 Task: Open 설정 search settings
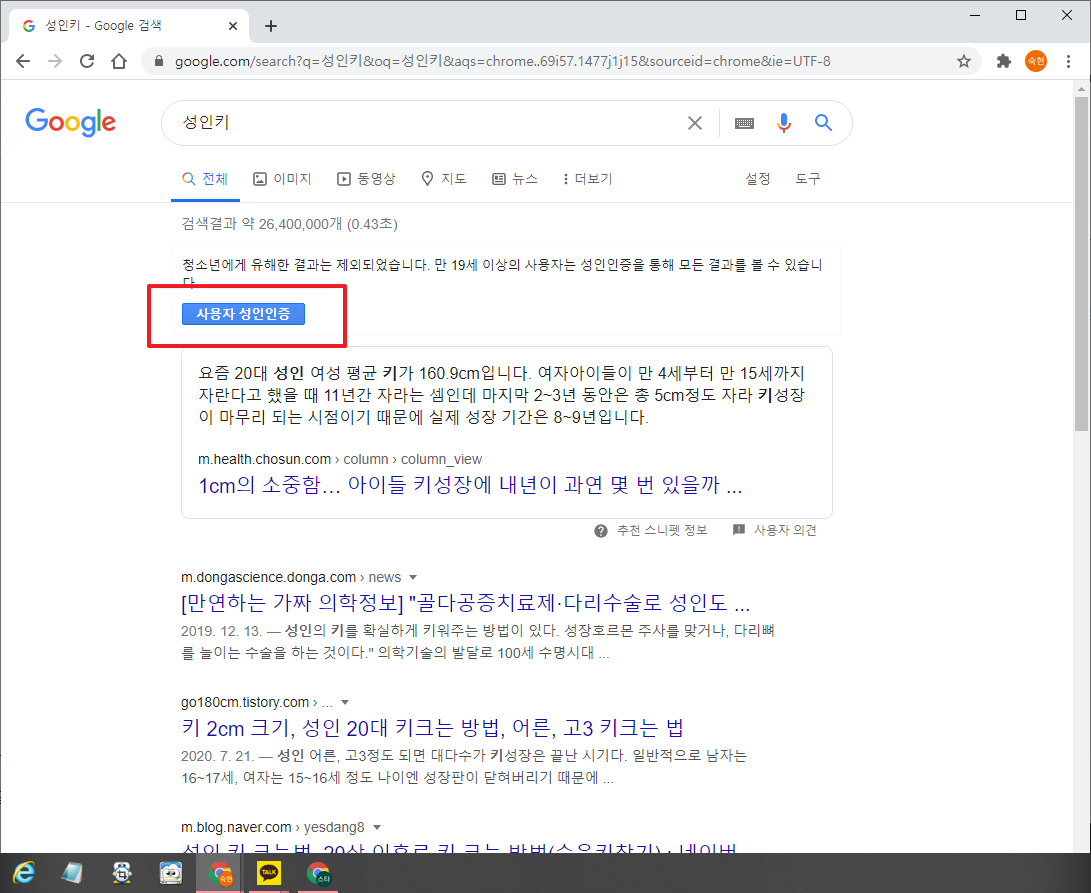(758, 179)
